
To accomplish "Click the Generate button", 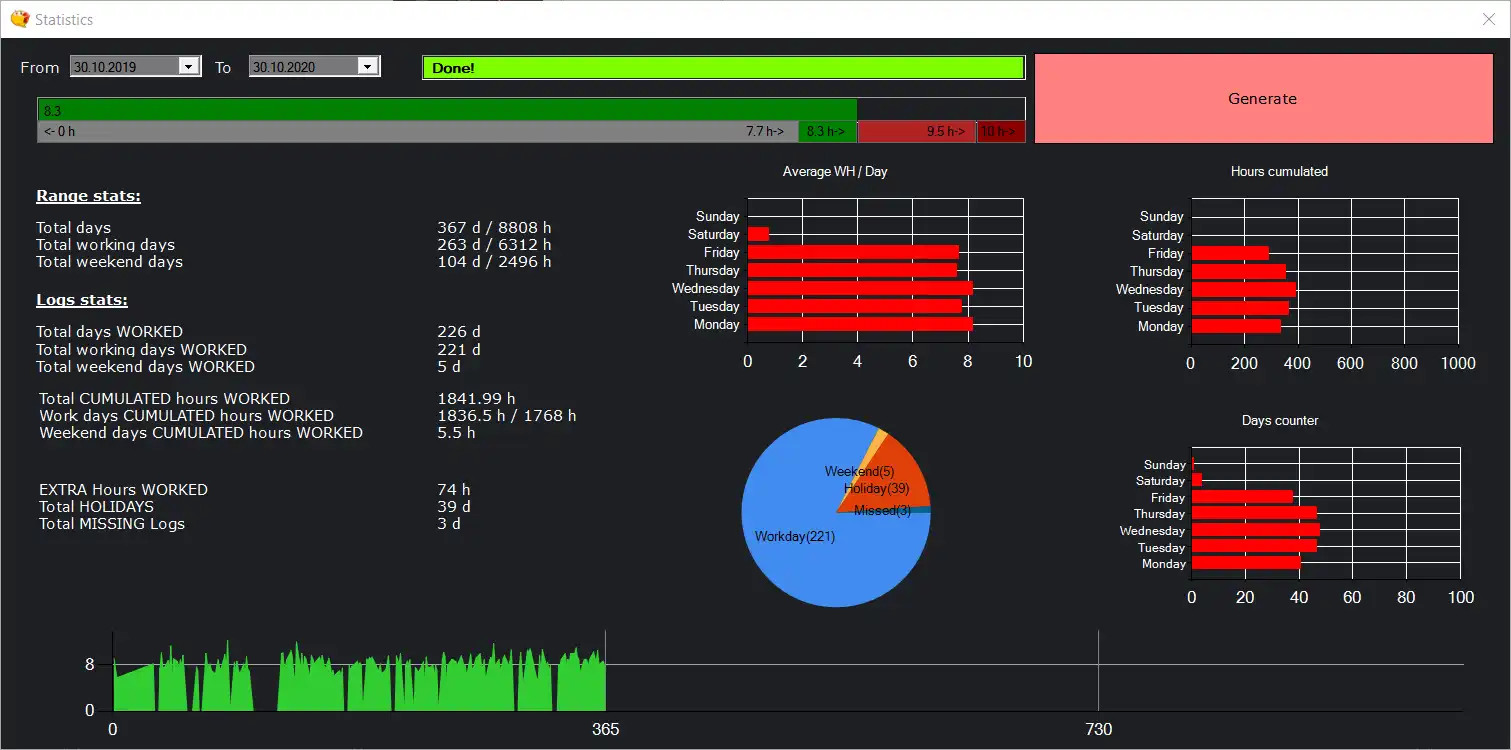I will (1262, 99).
